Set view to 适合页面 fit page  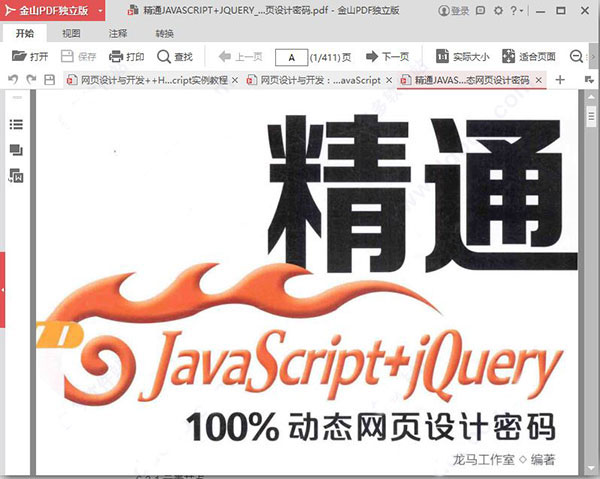529,57
